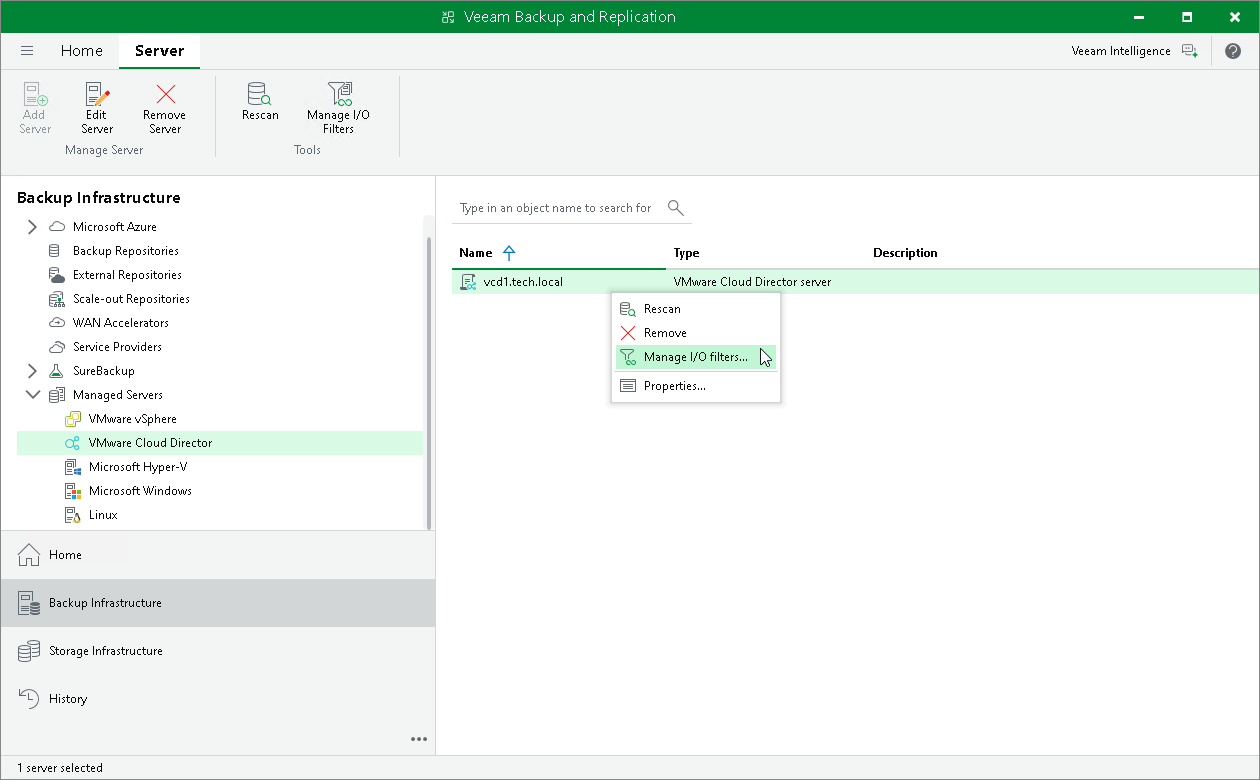Choose Rescan from the context menu
The width and height of the screenshot is (1260, 780).
695,309
